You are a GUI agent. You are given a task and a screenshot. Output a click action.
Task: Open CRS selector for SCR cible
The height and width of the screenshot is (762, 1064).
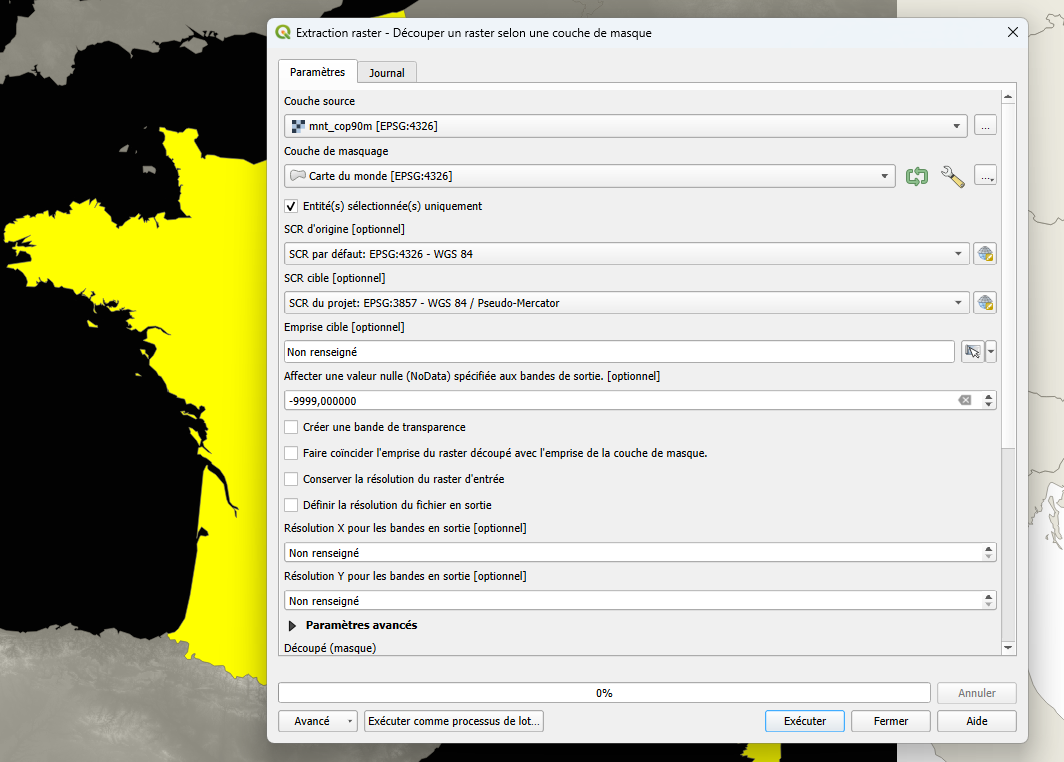coord(985,303)
